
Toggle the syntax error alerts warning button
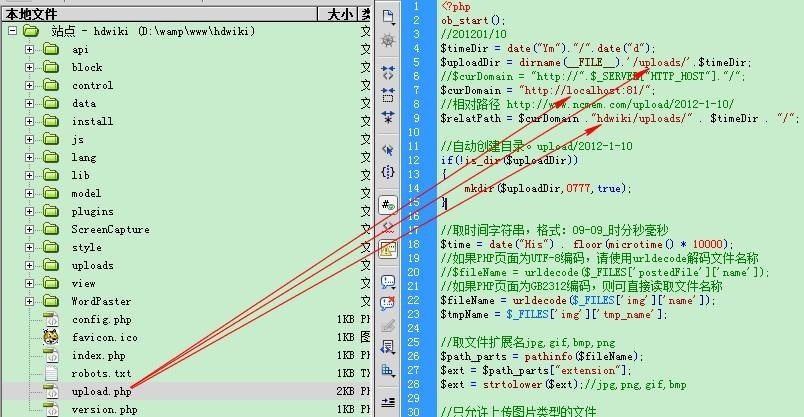388,250
